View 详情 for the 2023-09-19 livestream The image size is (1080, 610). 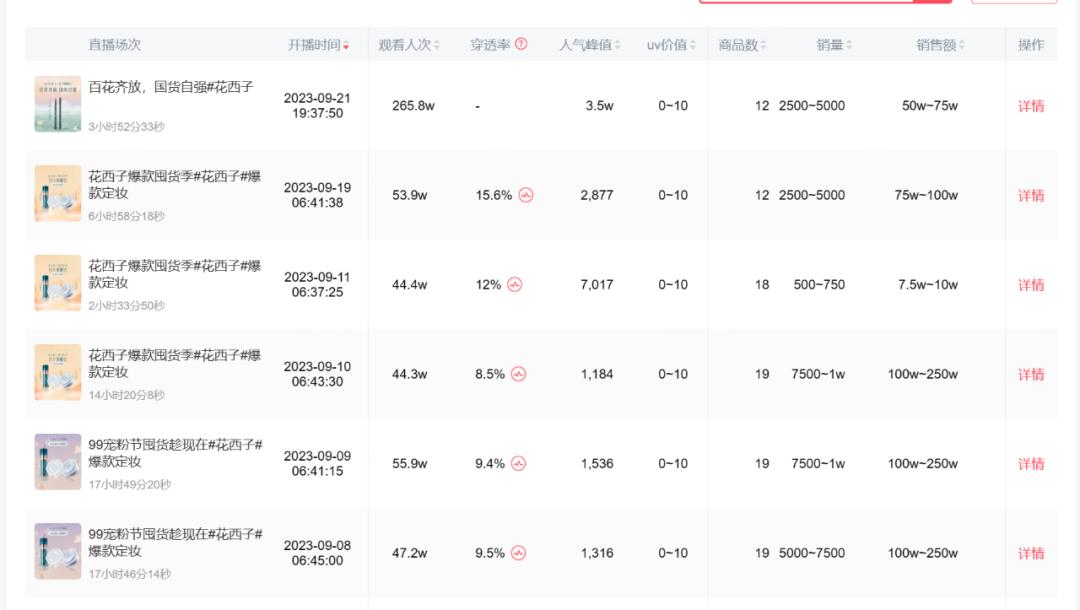(x=1031, y=195)
